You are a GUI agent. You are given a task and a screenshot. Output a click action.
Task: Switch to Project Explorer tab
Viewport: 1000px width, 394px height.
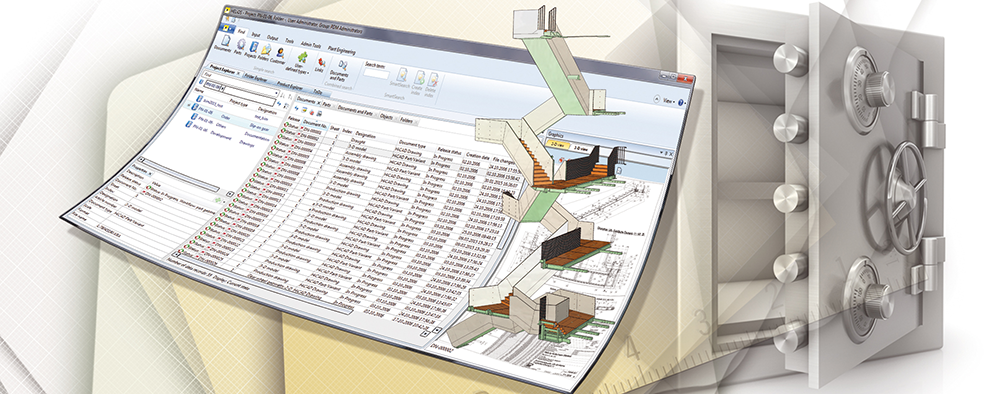222,70
